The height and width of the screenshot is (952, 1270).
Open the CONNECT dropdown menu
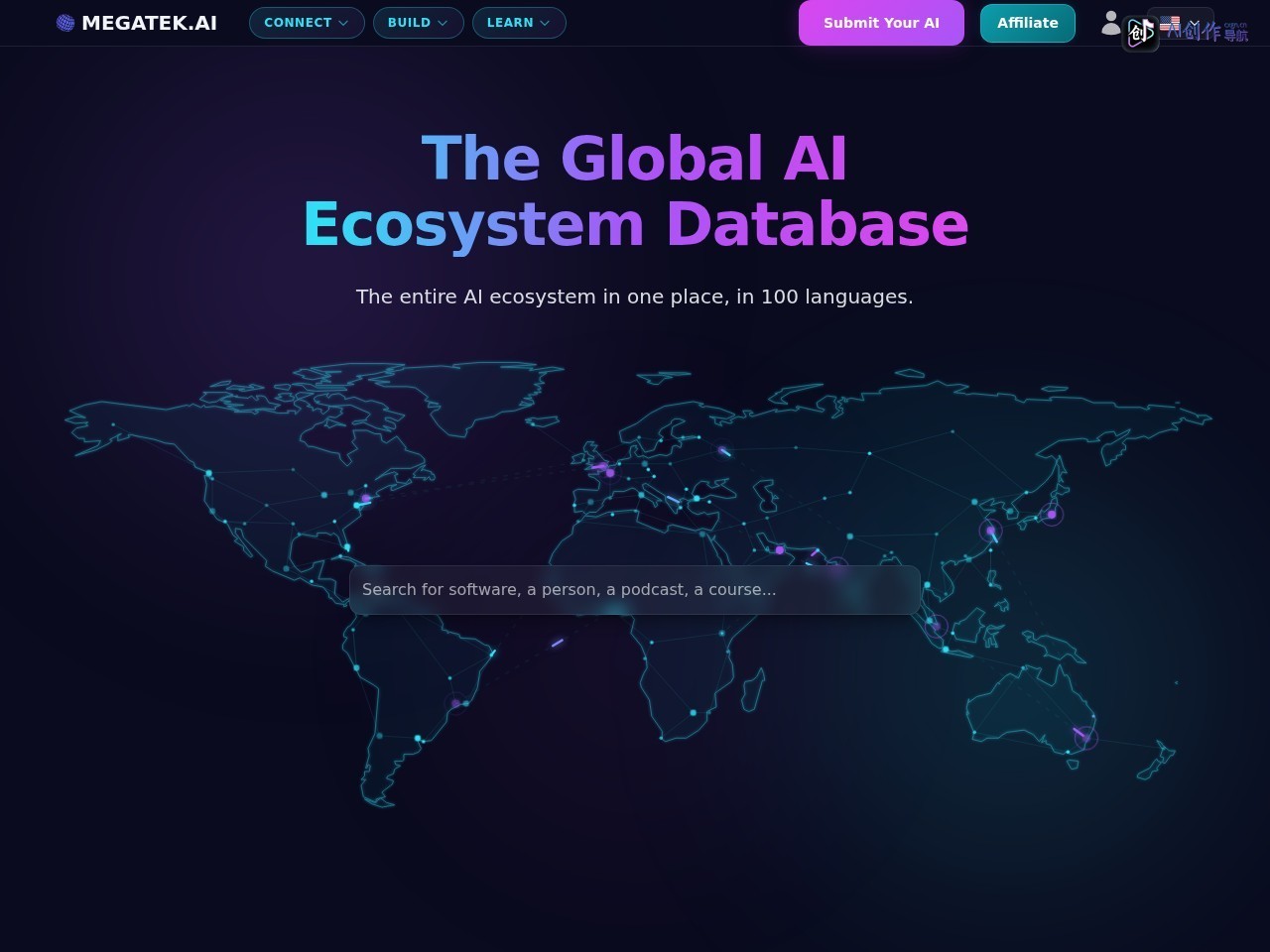pyautogui.click(x=307, y=23)
